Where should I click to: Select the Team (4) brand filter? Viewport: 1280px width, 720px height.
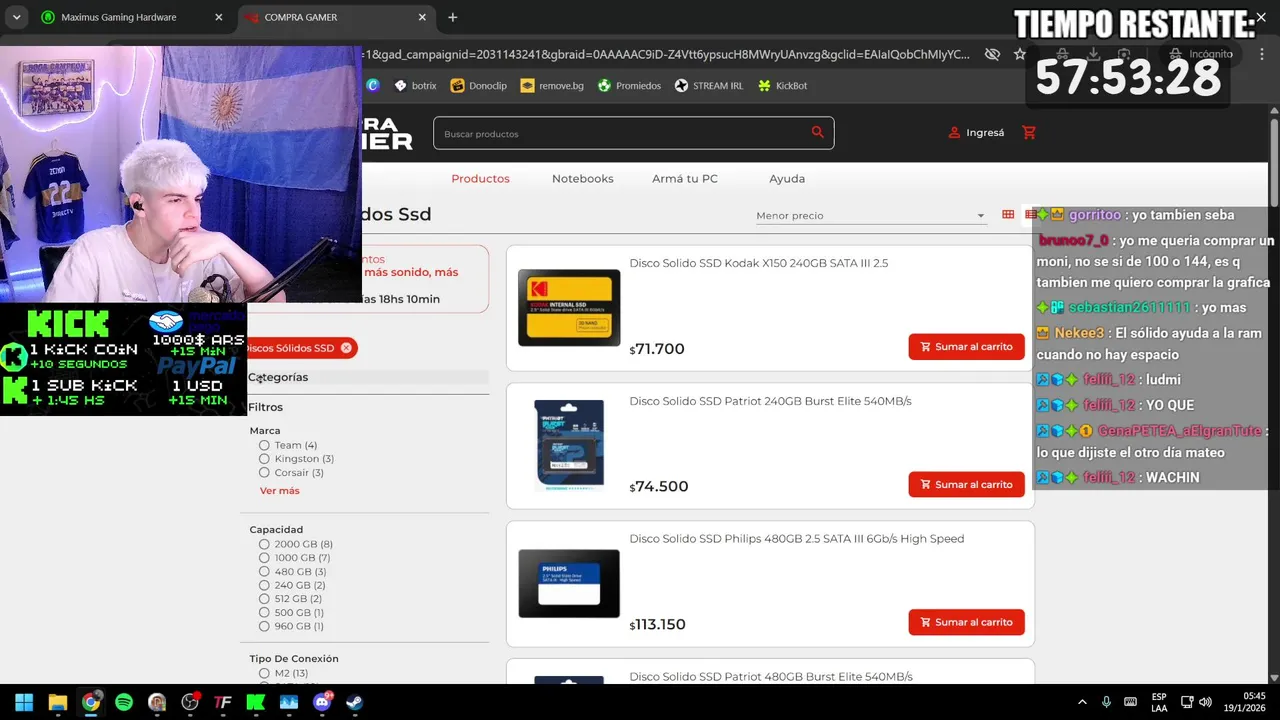coord(264,445)
